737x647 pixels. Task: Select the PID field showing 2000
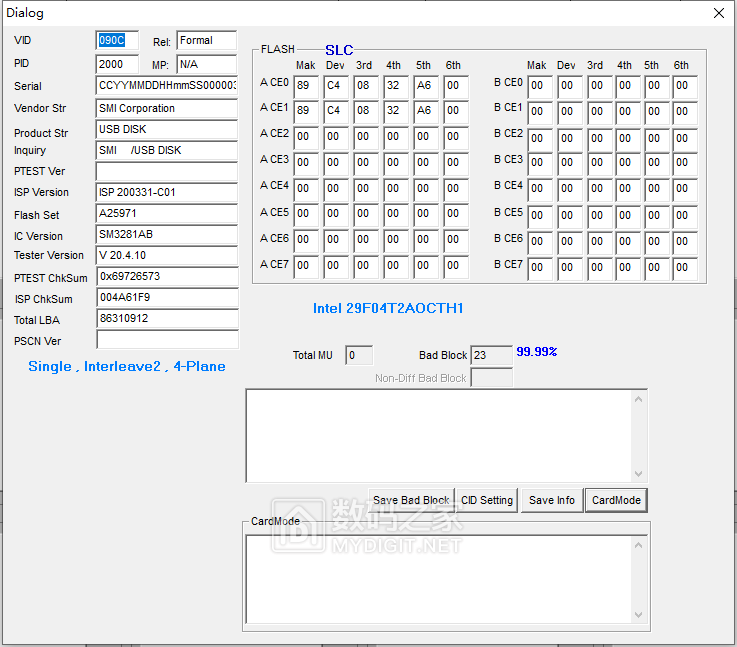(117, 64)
